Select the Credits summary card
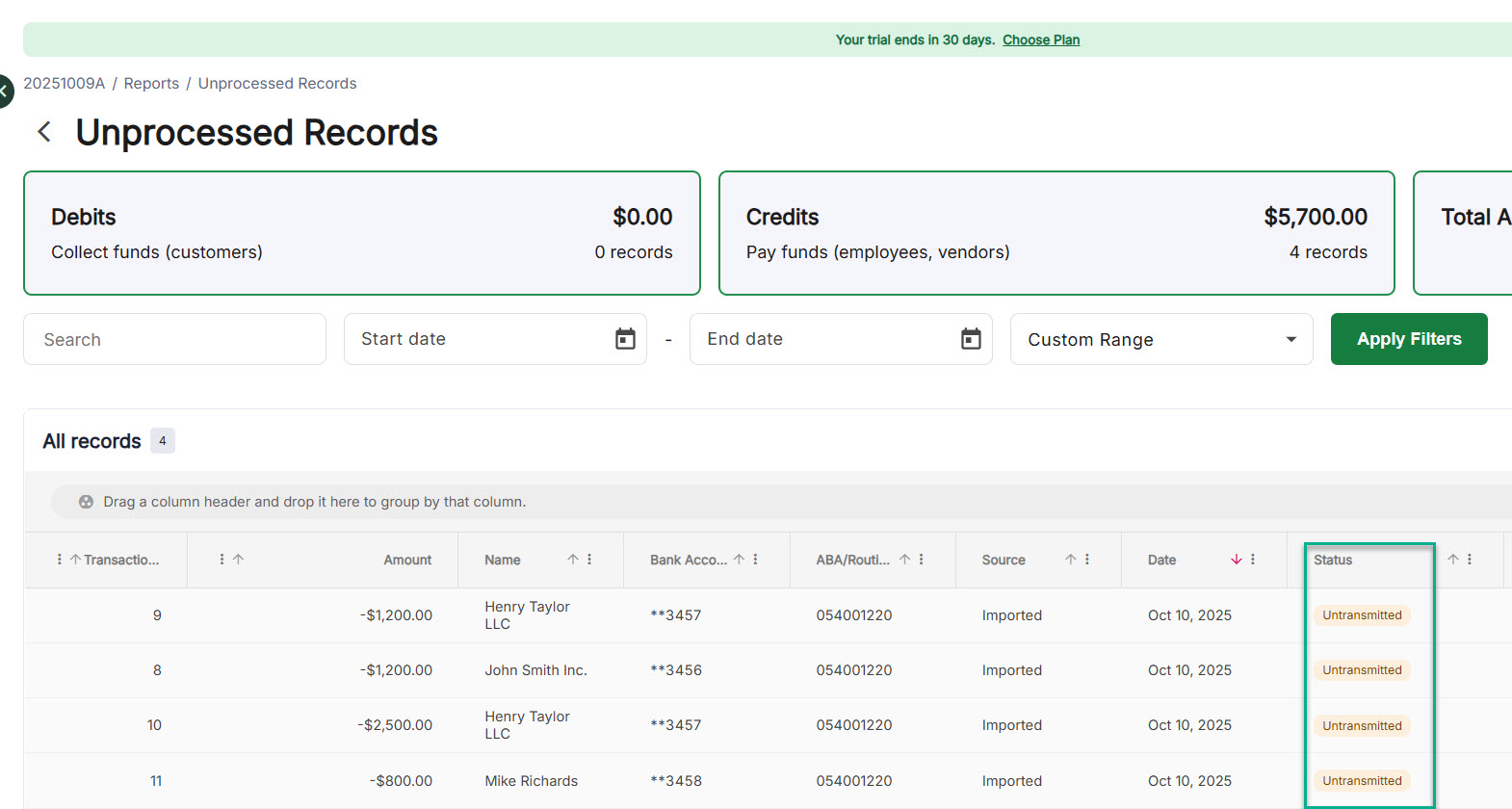This screenshot has height=809, width=1512. coord(1056,233)
